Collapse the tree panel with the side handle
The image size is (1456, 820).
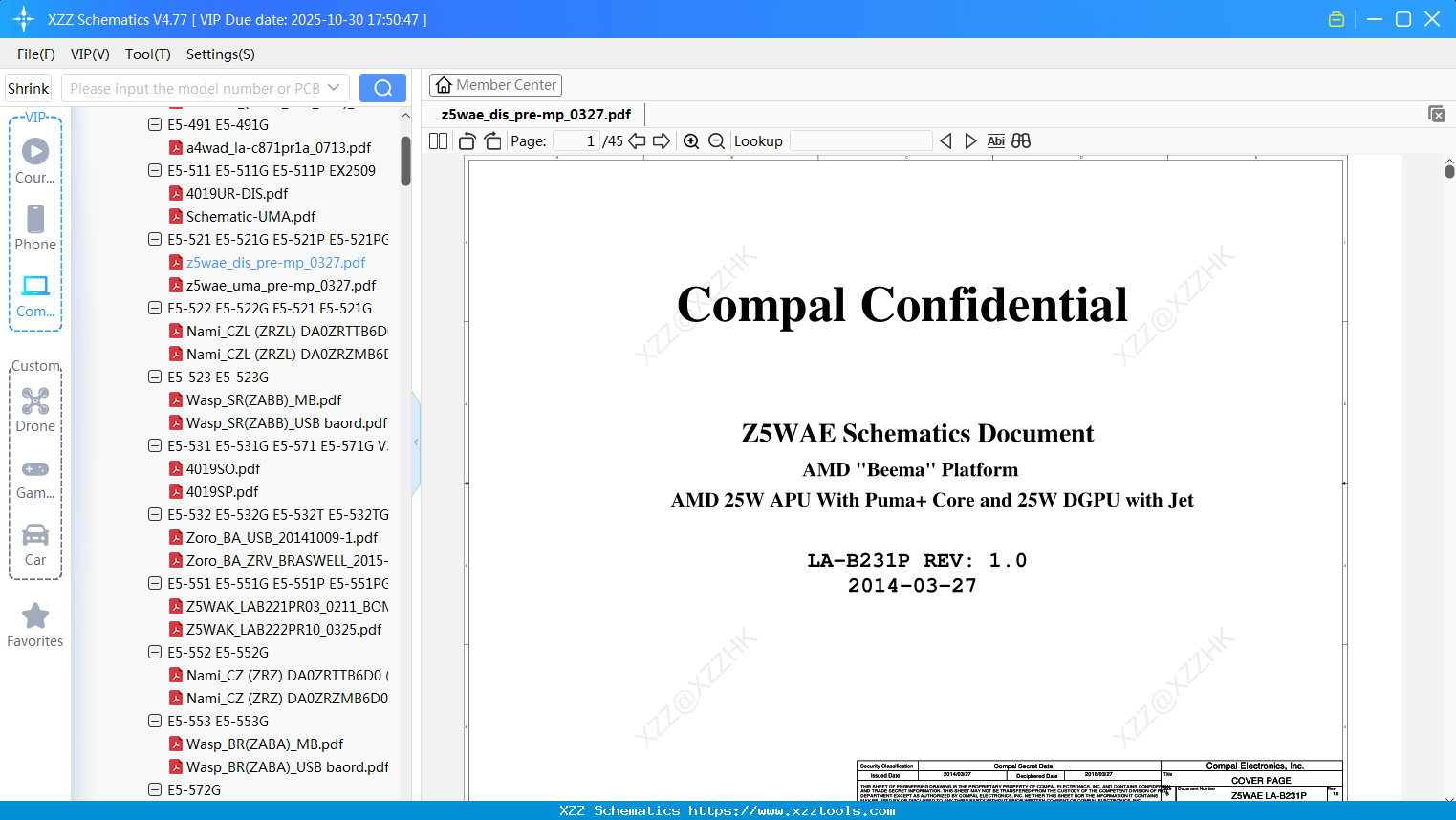click(416, 442)
